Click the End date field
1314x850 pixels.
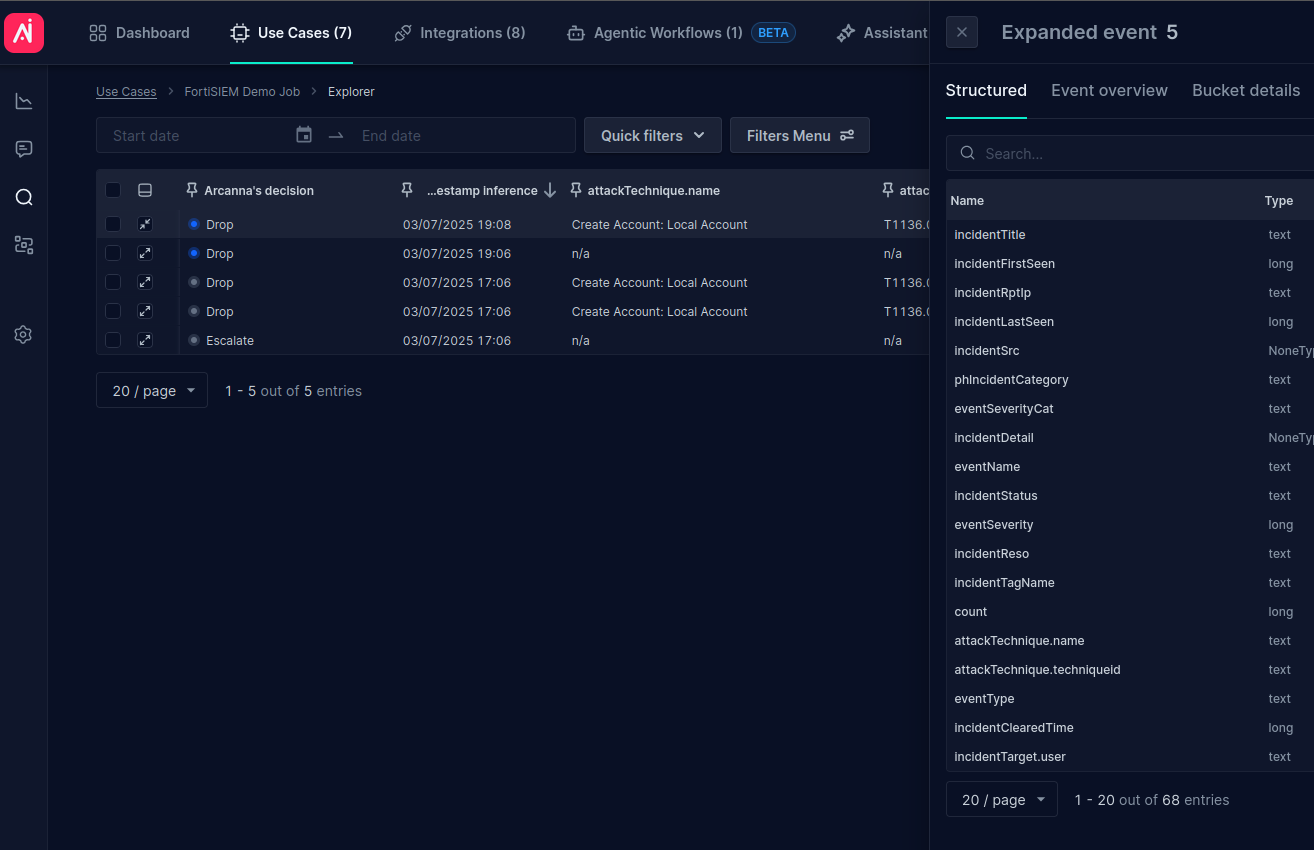460,135
